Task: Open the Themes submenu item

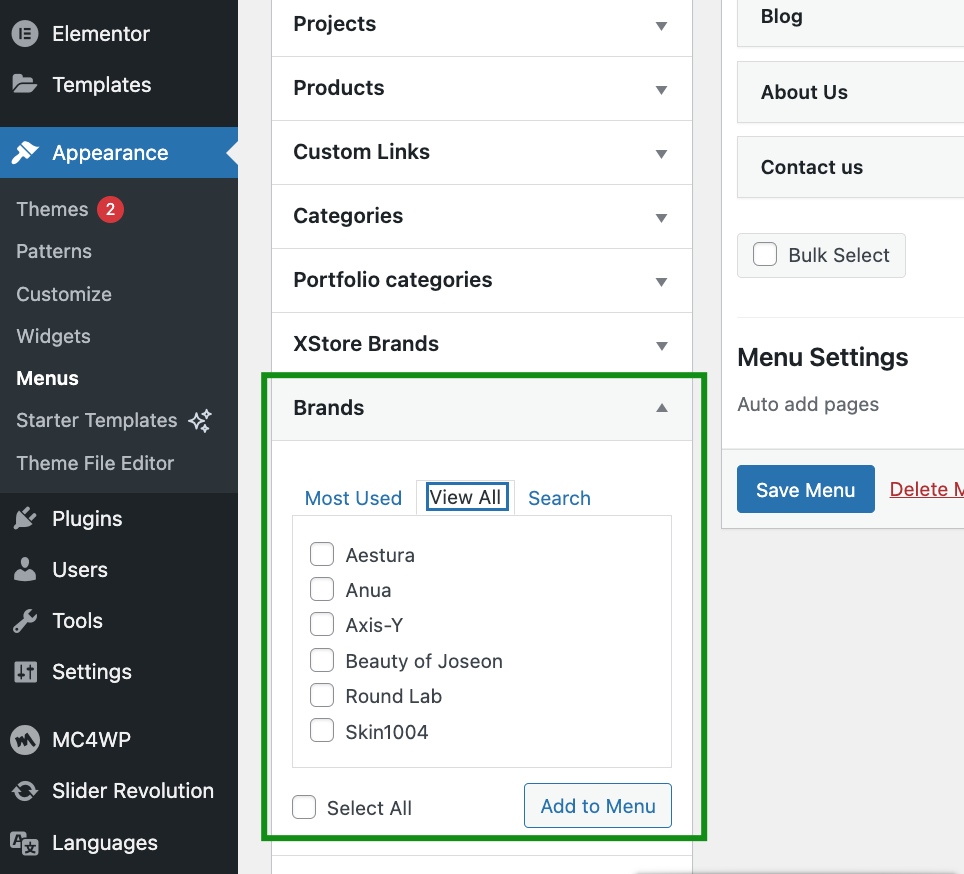Action: [x=52, y=210]
